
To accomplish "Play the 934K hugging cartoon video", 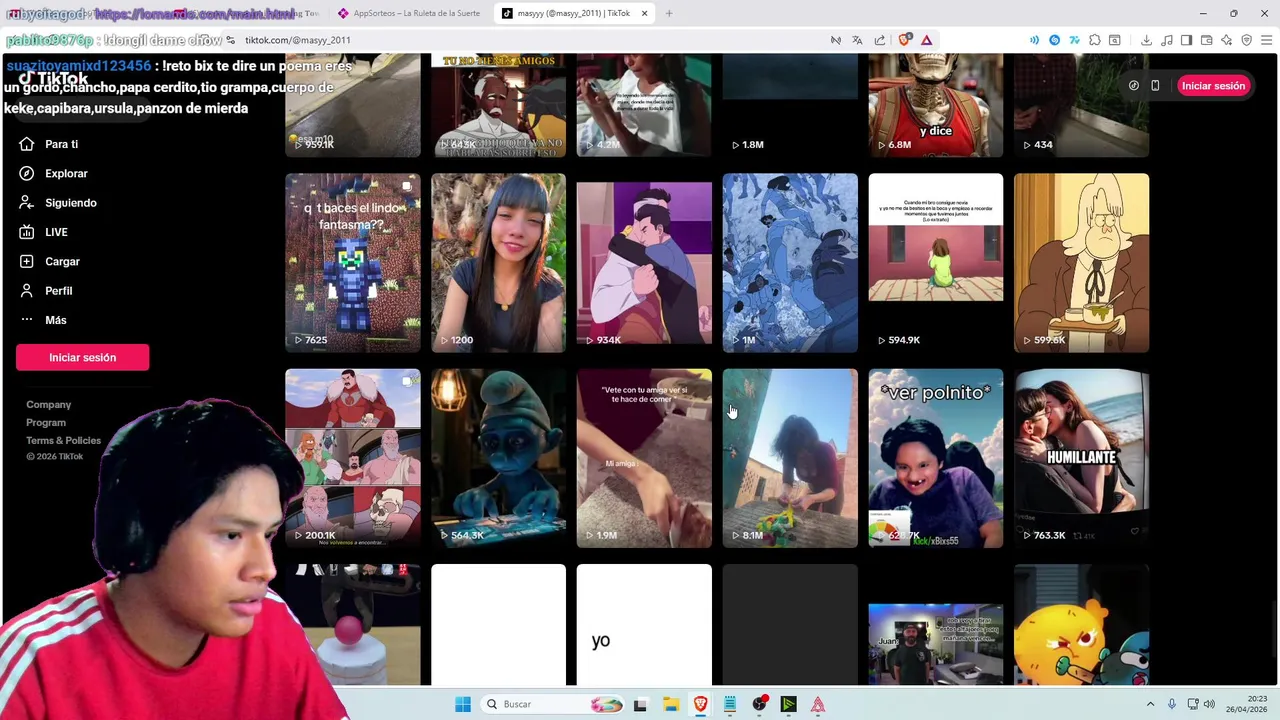I will pyautogui.click(x=644, y=263).
